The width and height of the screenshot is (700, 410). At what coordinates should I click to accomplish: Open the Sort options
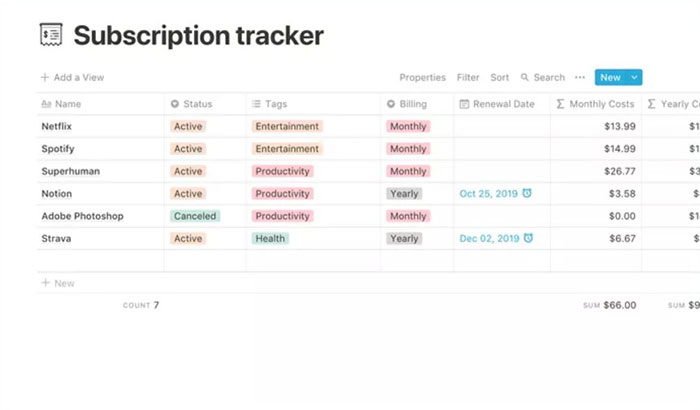499,77
